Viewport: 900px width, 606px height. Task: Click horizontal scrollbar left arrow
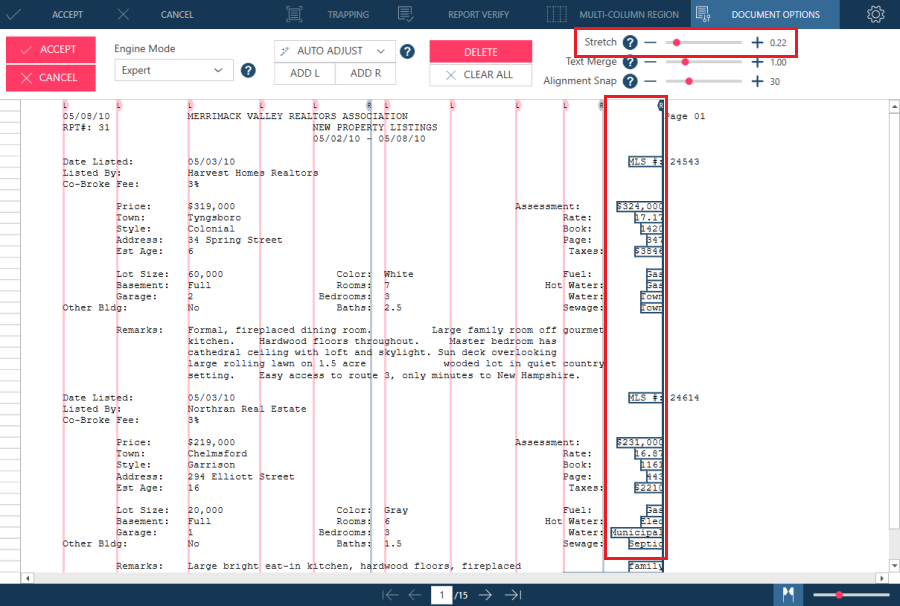(27, 578)
